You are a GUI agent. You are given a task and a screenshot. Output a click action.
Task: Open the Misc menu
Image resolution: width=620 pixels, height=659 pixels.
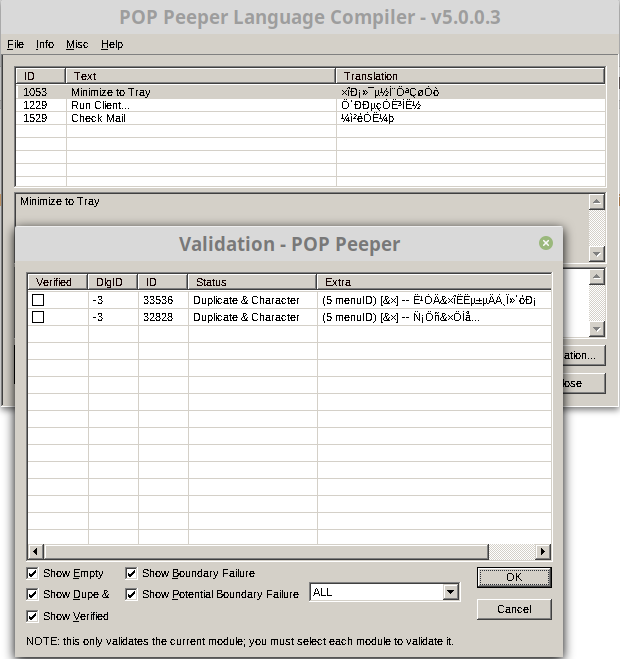click(77, 44)
